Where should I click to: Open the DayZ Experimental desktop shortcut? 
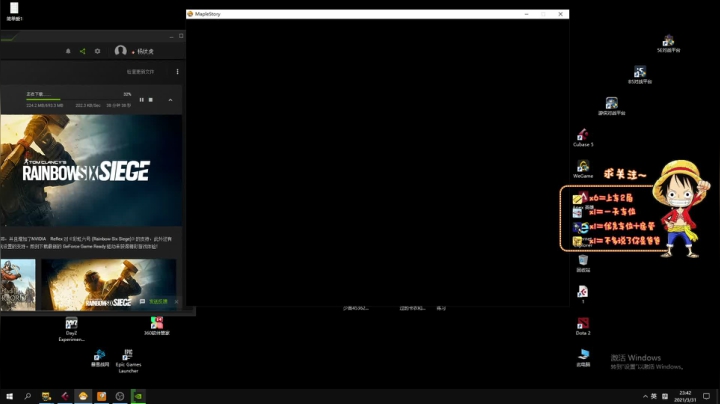[x=71, y=329]
